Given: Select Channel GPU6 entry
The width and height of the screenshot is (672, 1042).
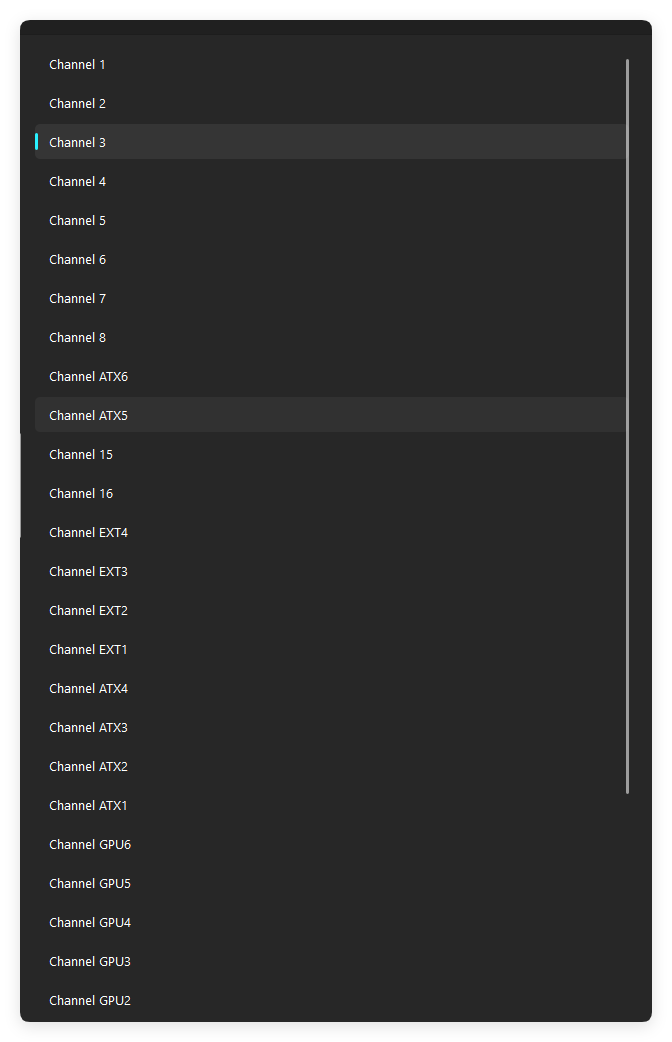Looking at the screenshot, I should click(x=332, y=845).
